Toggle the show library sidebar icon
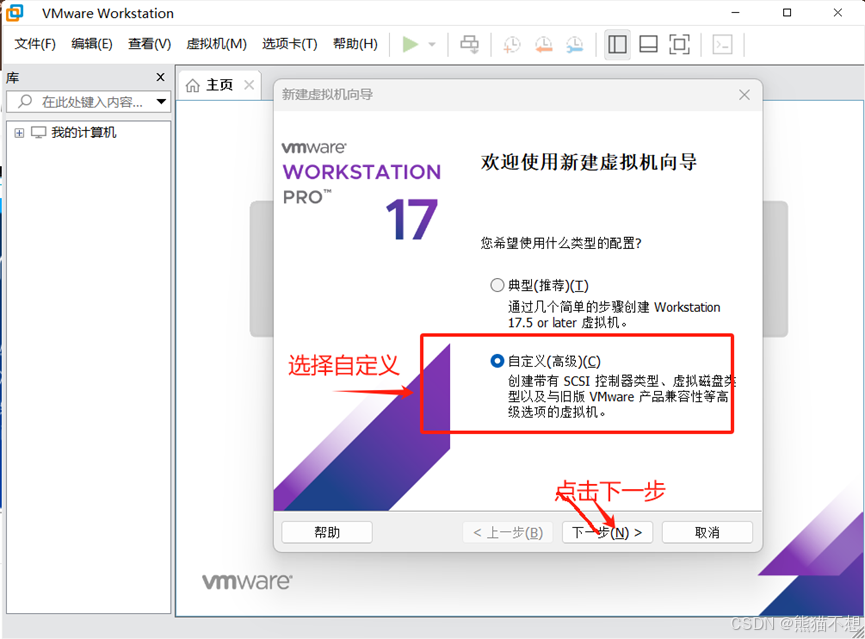 click(617, 44)
